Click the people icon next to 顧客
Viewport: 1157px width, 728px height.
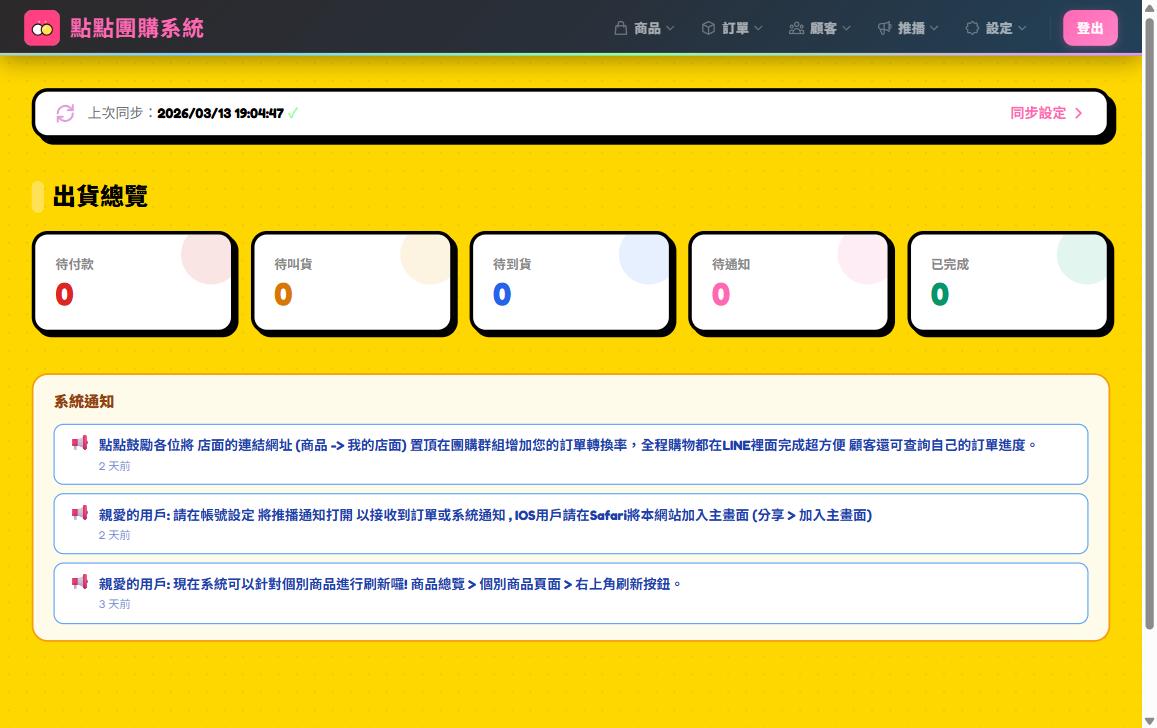coord(796,28)
